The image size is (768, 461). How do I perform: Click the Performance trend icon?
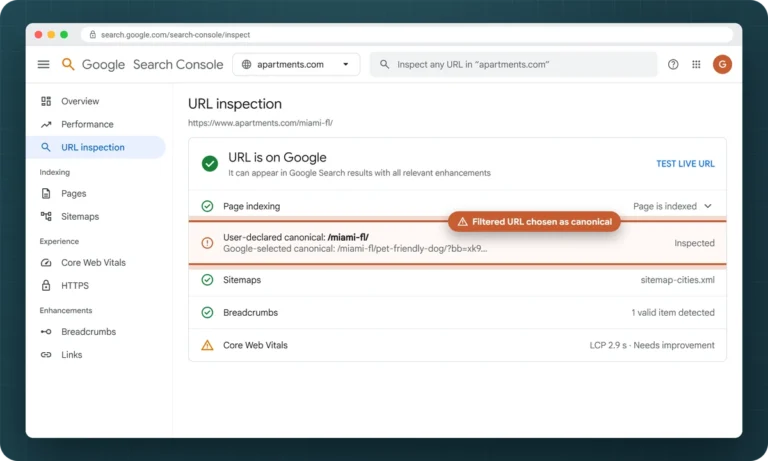[46, 124]
